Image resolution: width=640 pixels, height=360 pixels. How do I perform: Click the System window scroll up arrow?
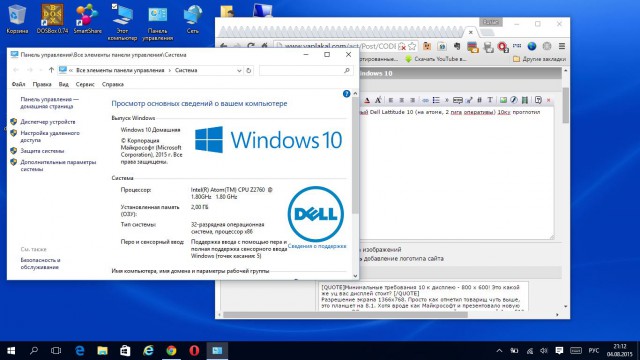(x=355, y=93)
